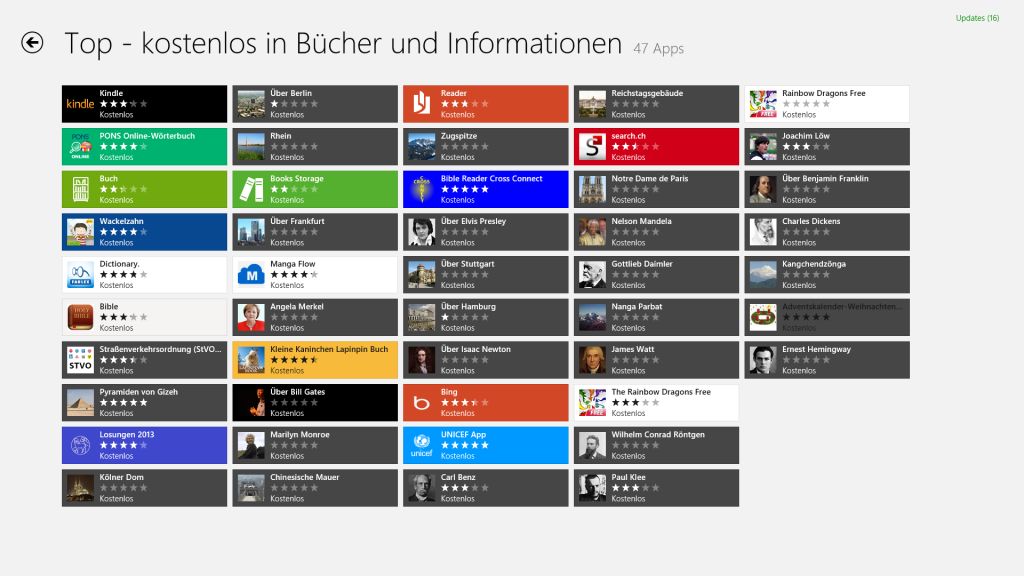Open the Über Stuttgart thumbnail
1024x576 pixels.
tap(422, 274)
